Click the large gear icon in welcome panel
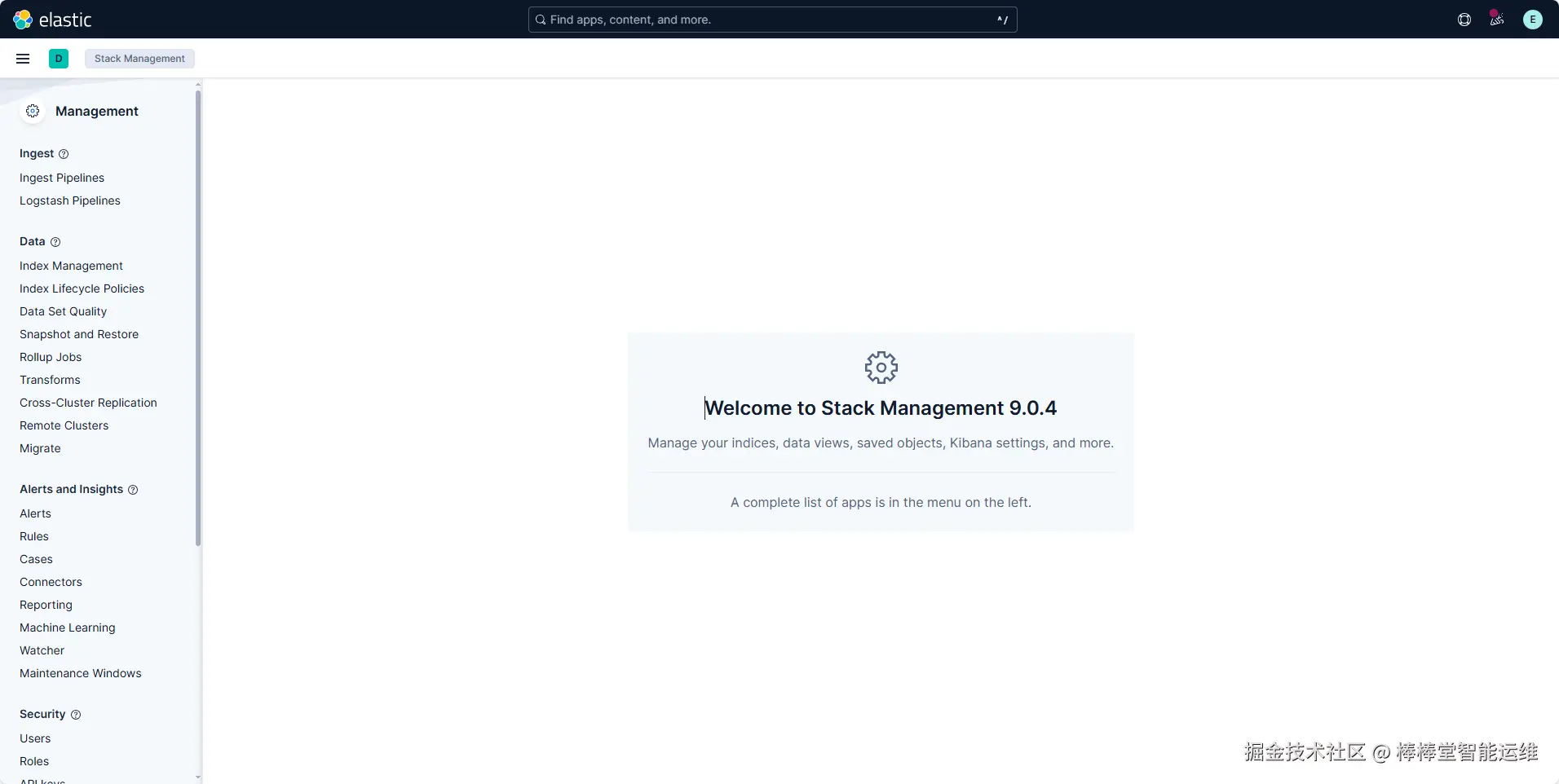The image size is (1559, 784). [881, 368]
